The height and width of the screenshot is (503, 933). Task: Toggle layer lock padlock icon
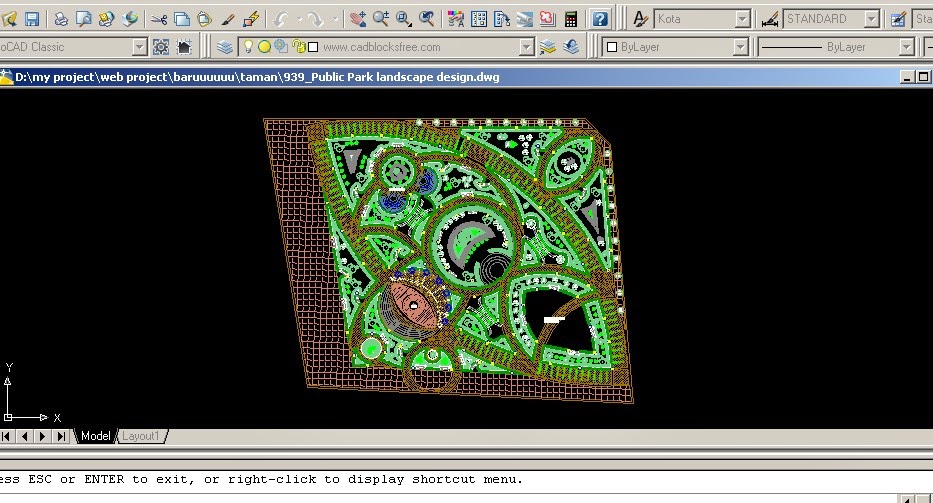[x=297, y=47]
